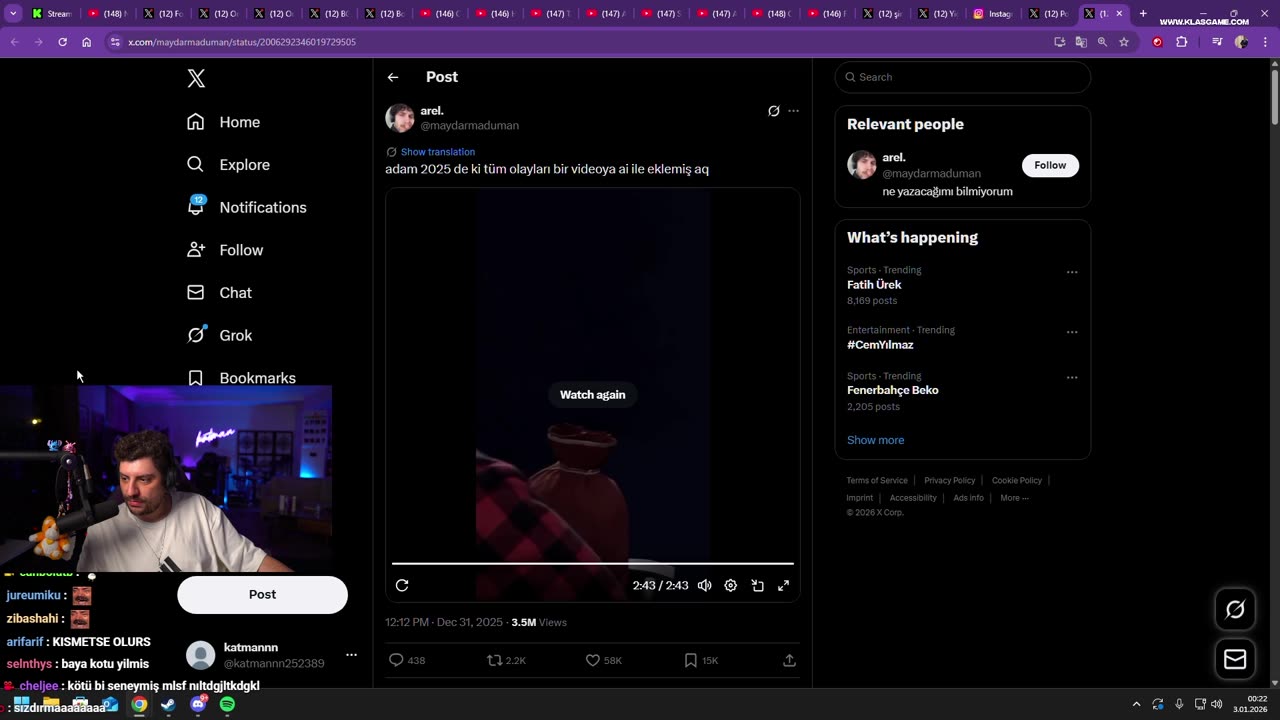Click the browser home button

coord(87,42)
